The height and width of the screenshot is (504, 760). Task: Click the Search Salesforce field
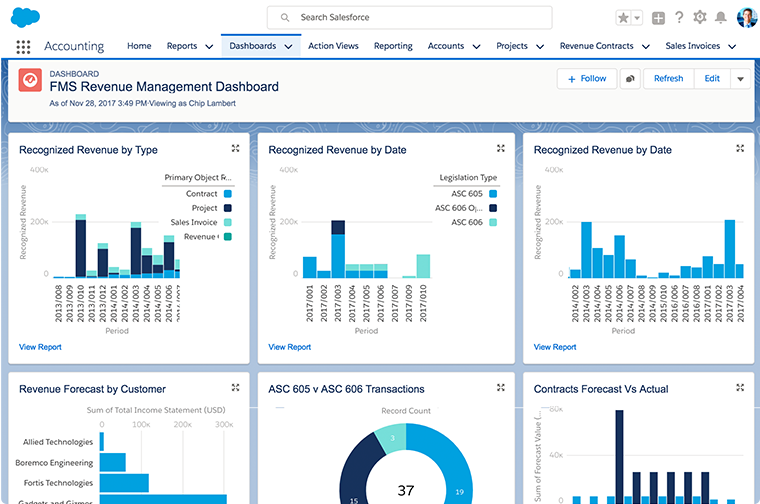(x=410, y=17)
